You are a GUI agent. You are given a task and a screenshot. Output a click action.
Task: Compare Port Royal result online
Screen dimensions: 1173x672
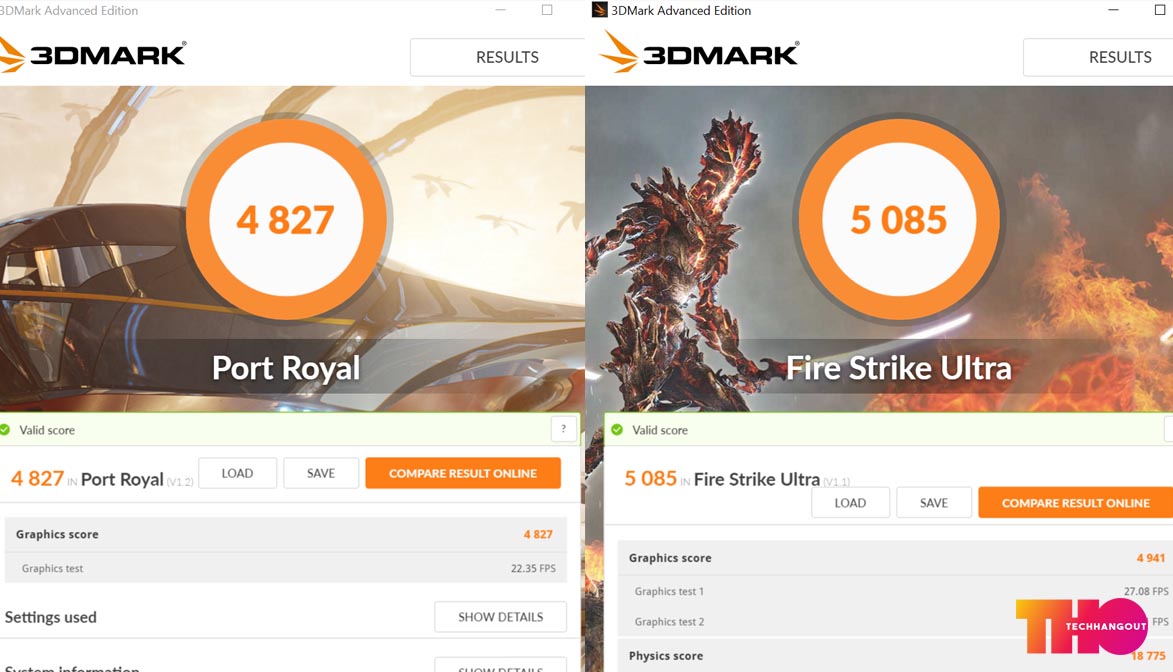pos(463,473)
